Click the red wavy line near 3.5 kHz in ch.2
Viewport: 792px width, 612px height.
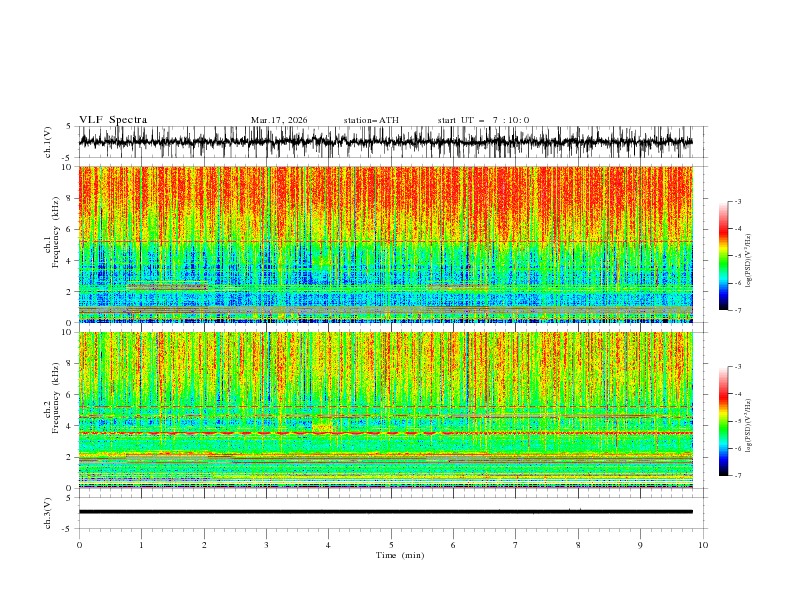[385, 433]
